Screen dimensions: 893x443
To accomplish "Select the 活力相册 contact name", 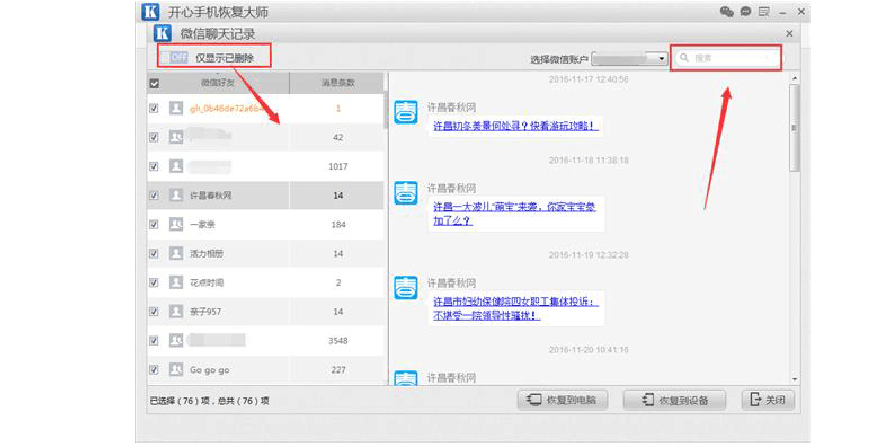I will click(207, 253).
